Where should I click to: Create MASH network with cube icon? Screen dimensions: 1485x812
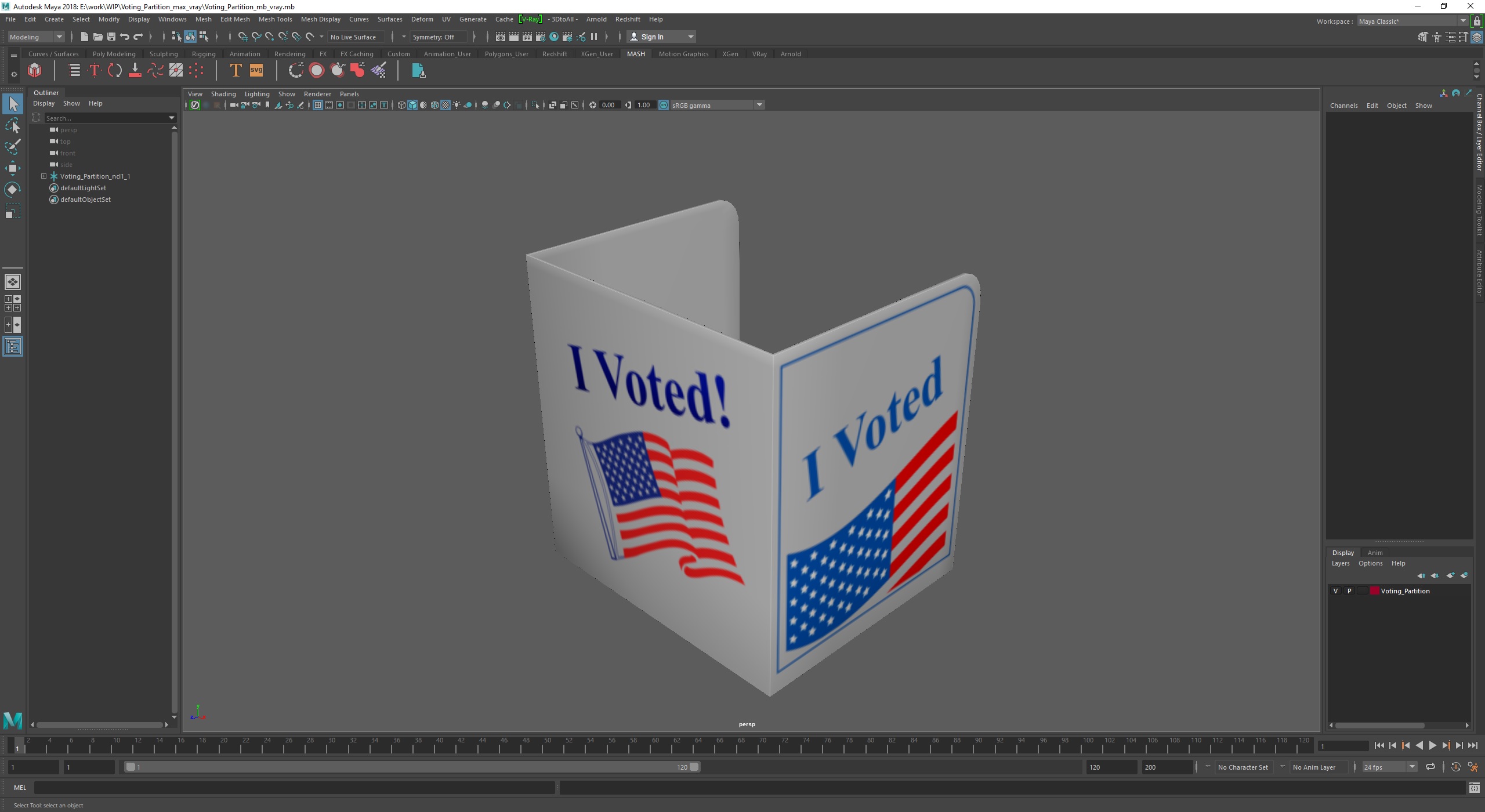click(35, 71)
